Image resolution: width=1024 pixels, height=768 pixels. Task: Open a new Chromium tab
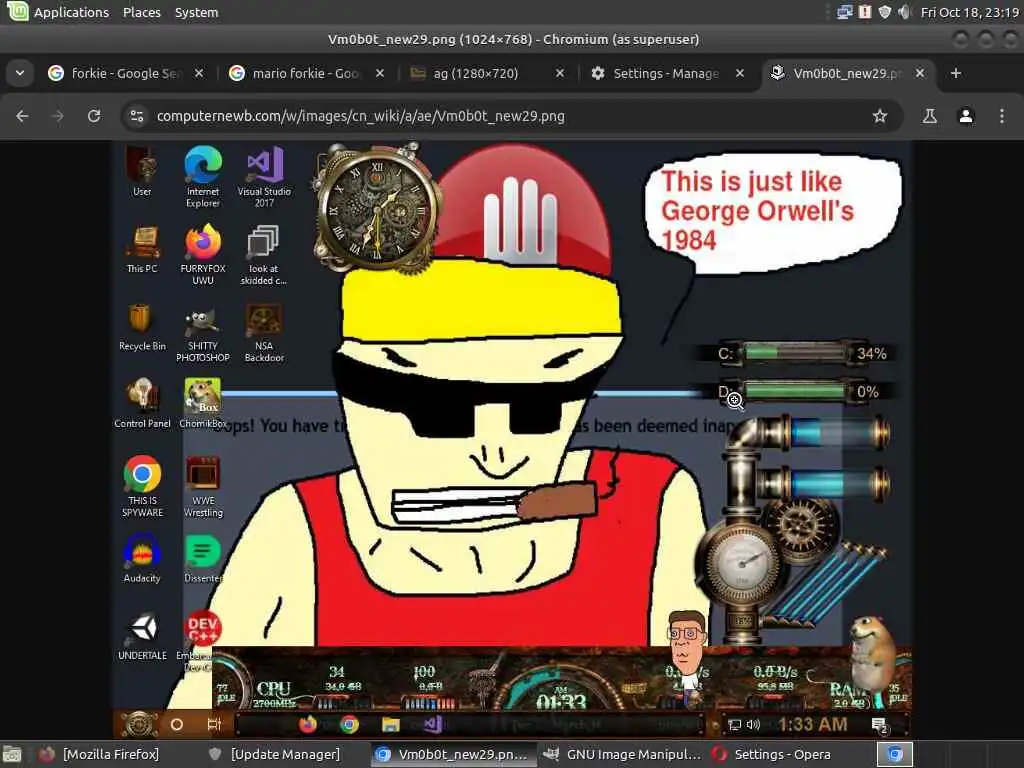(955, 73)
